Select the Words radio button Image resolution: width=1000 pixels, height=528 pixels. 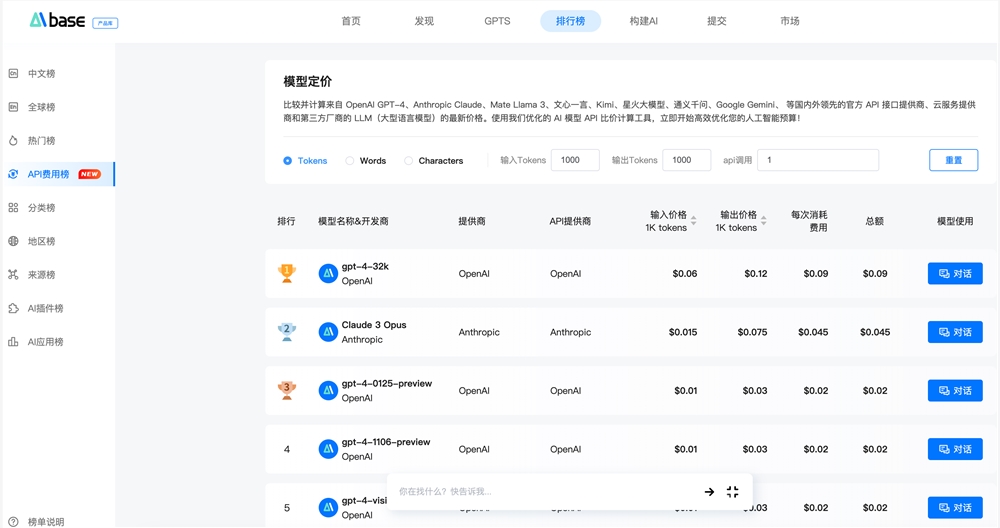point(350,161)
